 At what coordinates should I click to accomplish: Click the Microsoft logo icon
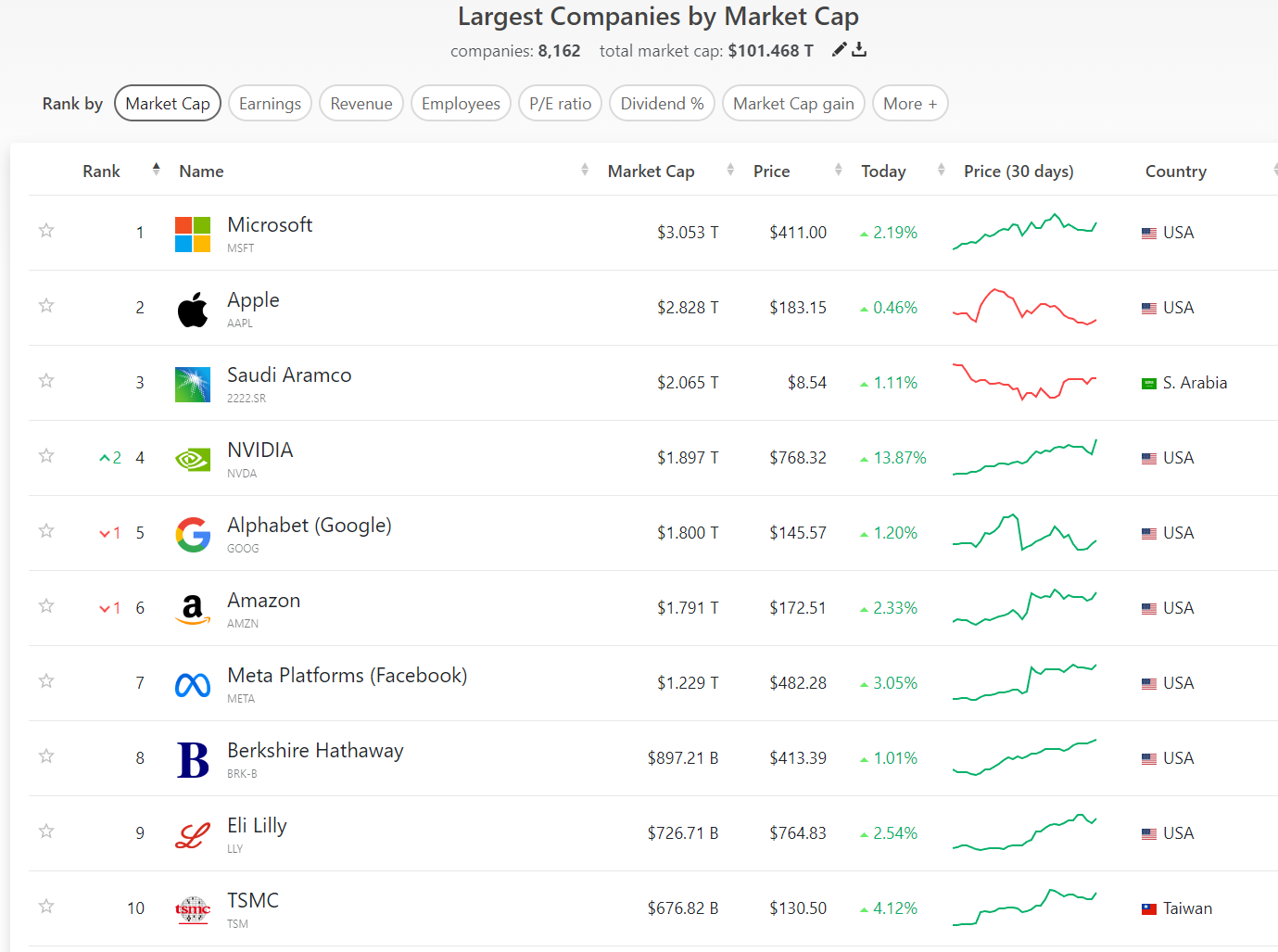pos(193,235)
